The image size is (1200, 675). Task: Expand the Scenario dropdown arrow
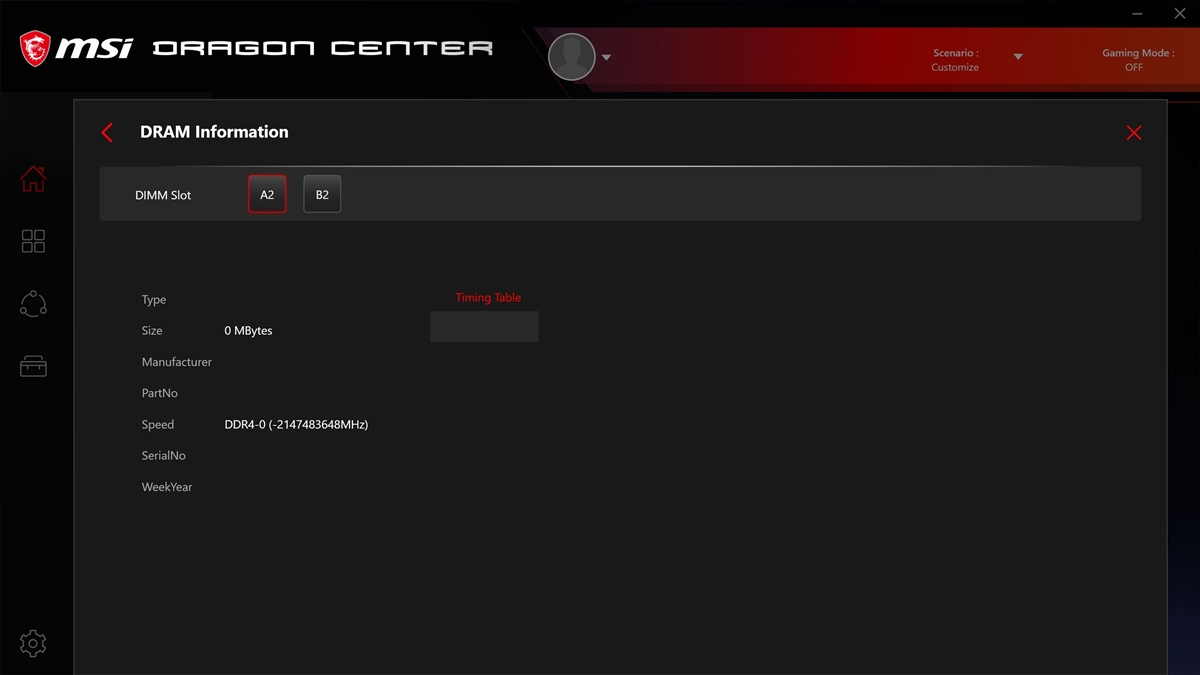(1018, 56)
